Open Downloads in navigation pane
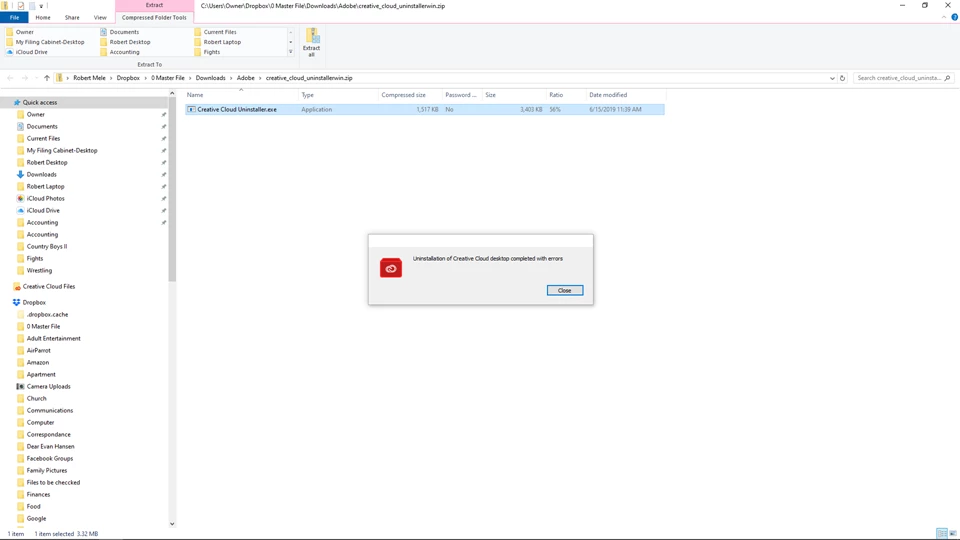 (41, 174)
